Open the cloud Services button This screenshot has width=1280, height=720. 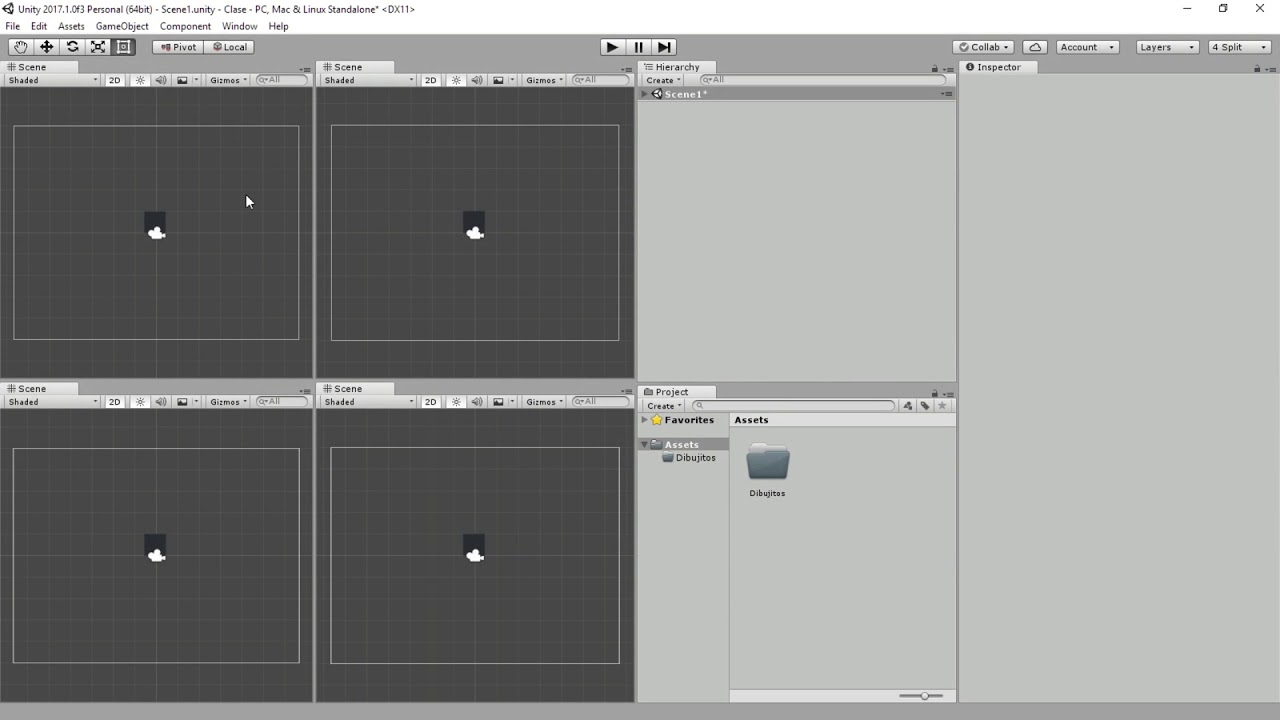pyautogui.click(x=1035, y=47)
